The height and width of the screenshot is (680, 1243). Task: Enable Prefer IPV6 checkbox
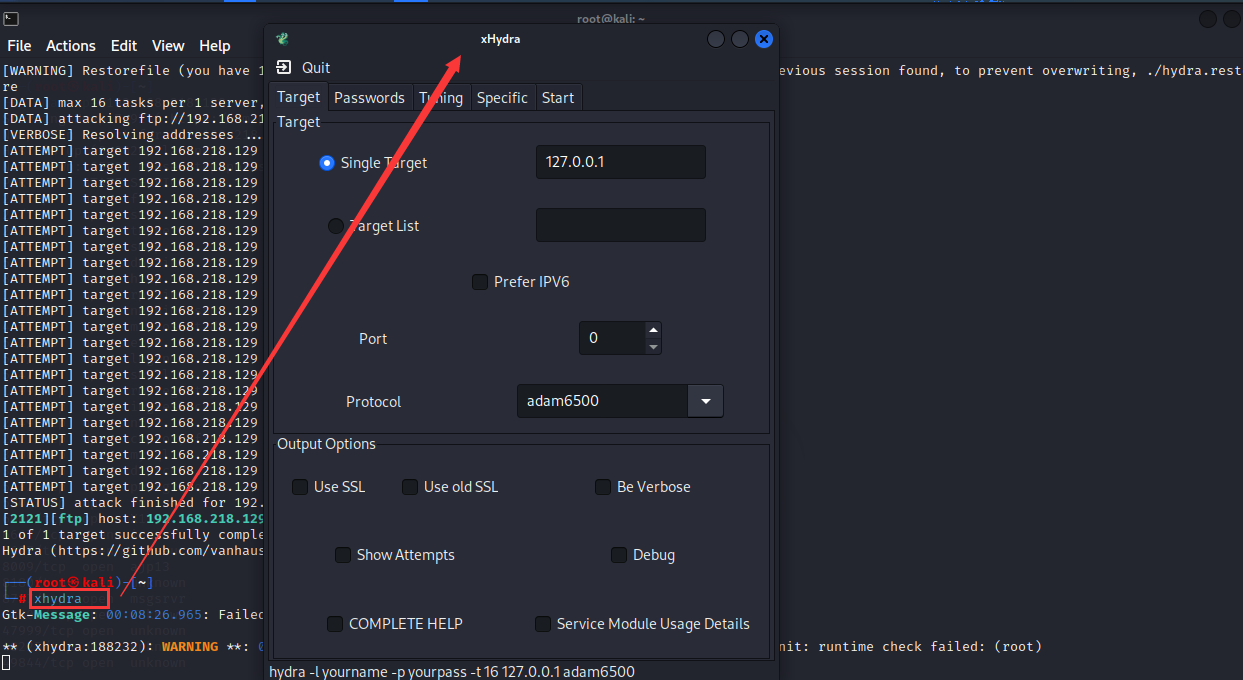[480, 282]
